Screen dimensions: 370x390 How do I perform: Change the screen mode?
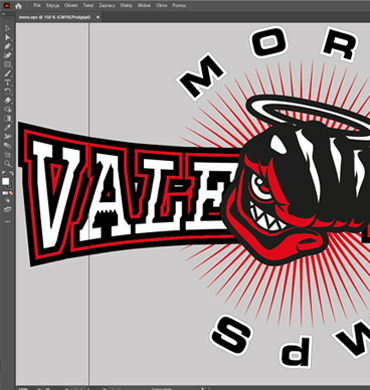coord(7,210)
